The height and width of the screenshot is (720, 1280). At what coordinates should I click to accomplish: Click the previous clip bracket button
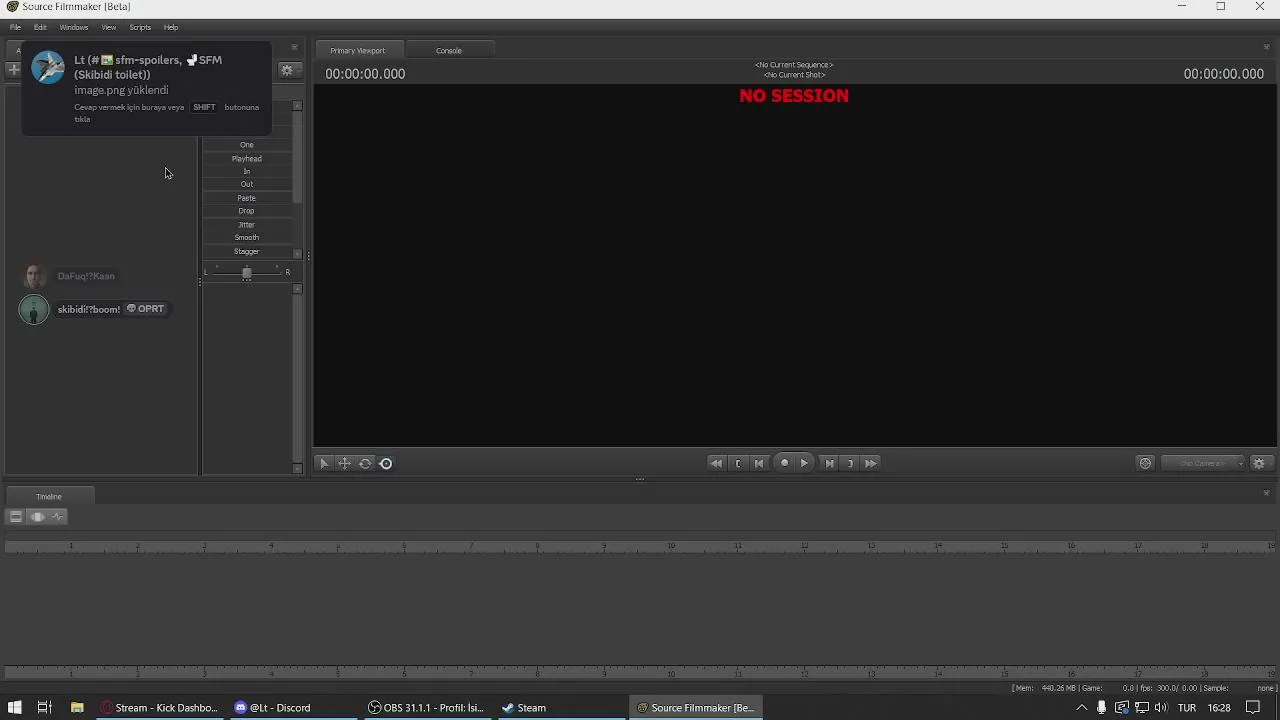point(738,463)
